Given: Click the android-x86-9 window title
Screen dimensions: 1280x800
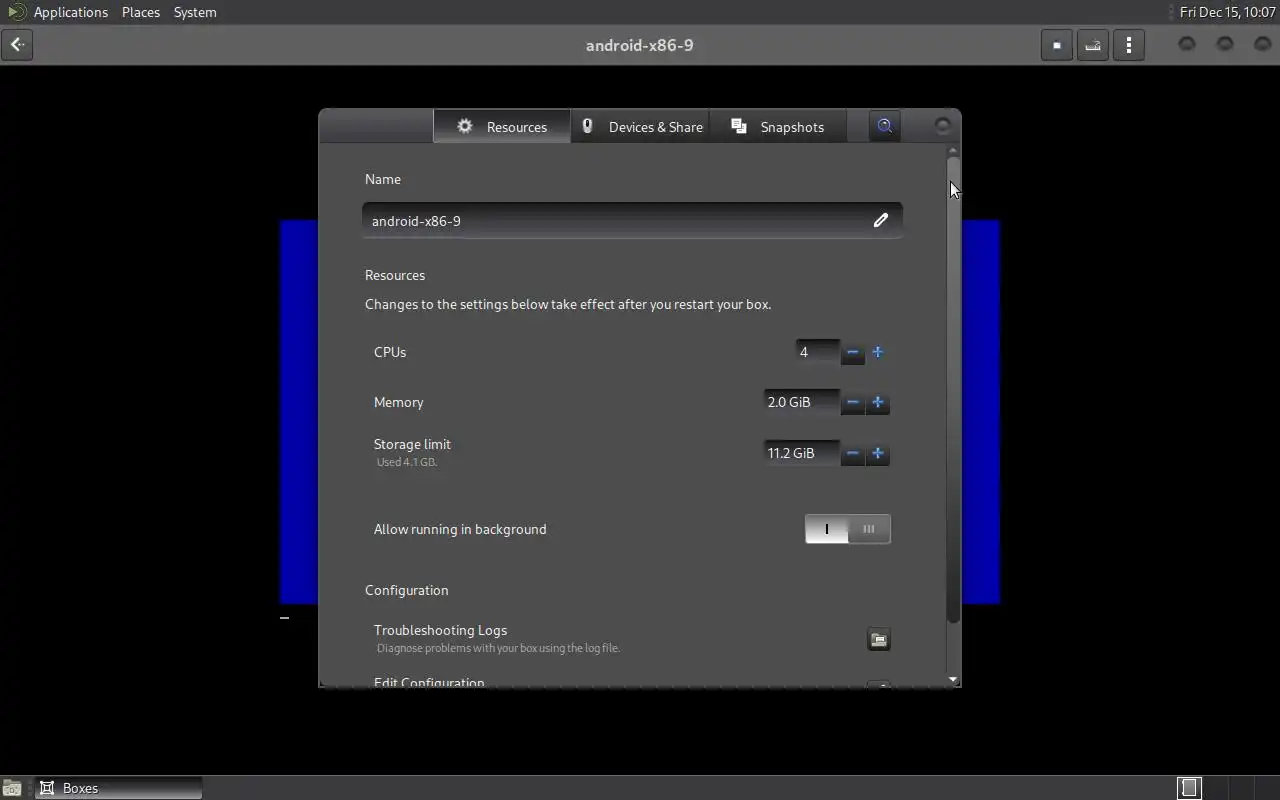Looking at the screenshot, I should point(639,45).
